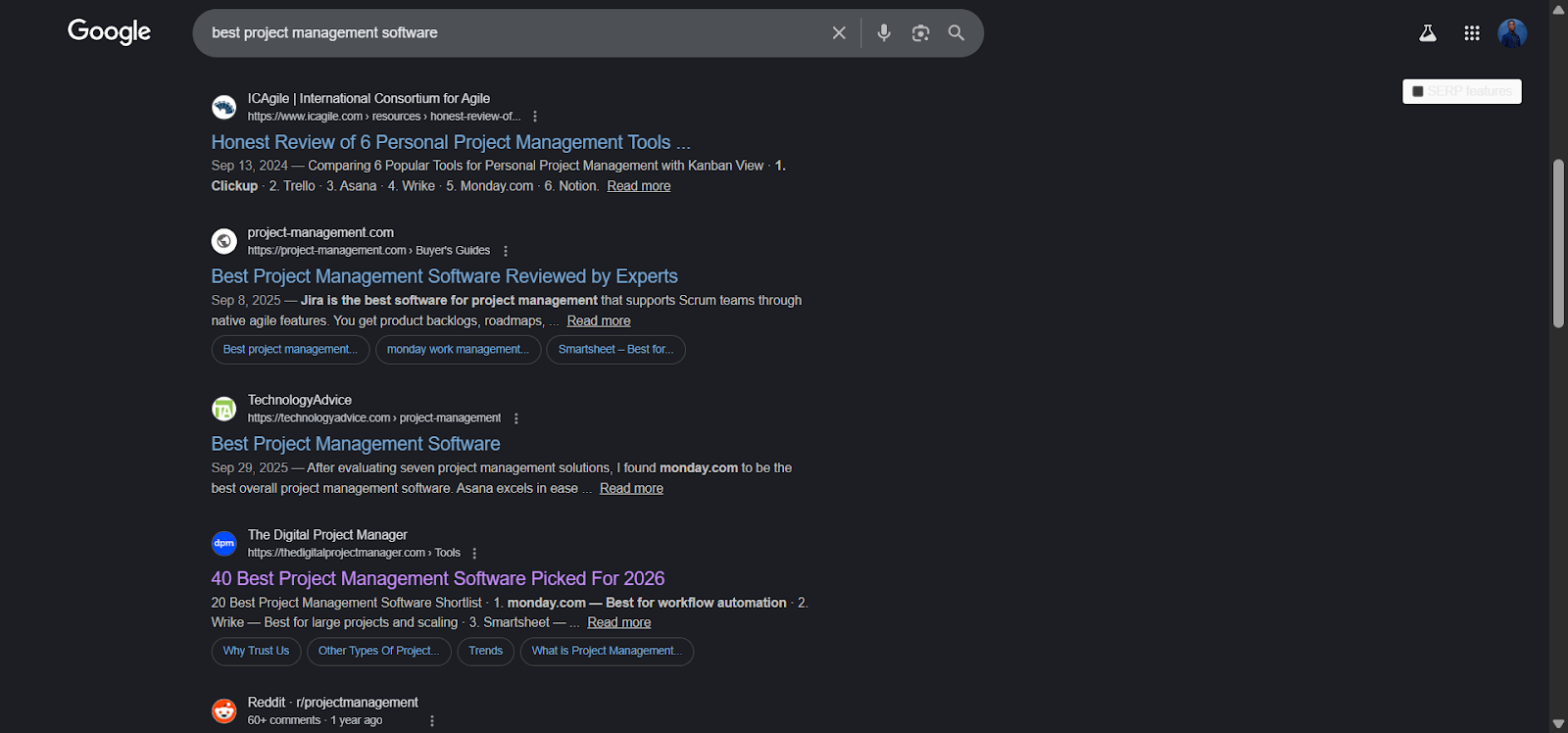
Task: Select the 'Best project management...' sitelink chip
Action: [290, 350]
